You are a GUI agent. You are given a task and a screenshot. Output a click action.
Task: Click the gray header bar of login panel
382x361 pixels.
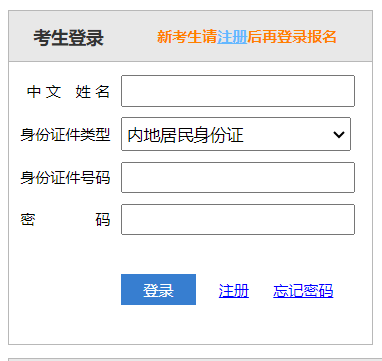click(190, 36)
